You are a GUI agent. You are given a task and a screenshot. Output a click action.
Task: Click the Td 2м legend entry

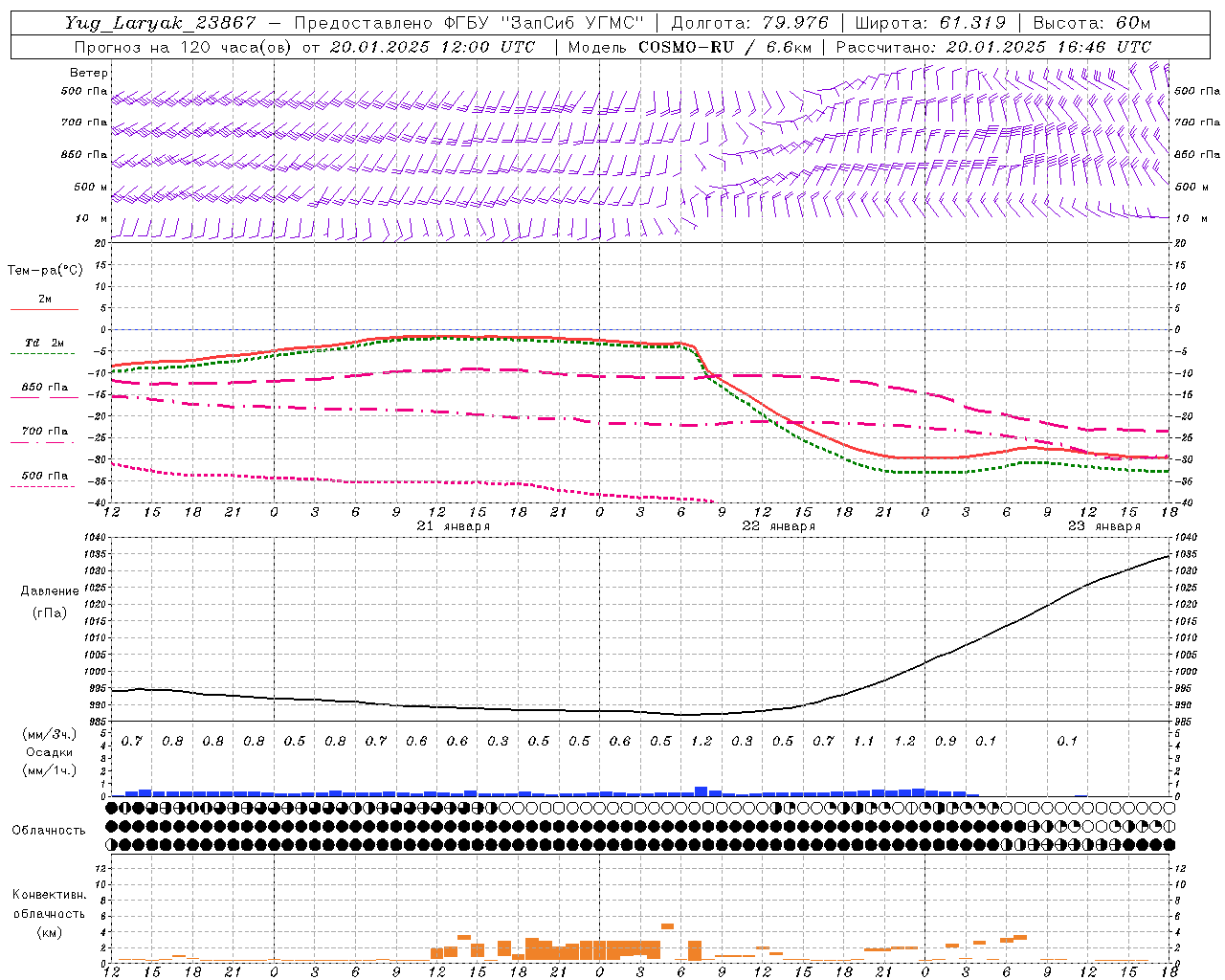click(x=45, y=343)
